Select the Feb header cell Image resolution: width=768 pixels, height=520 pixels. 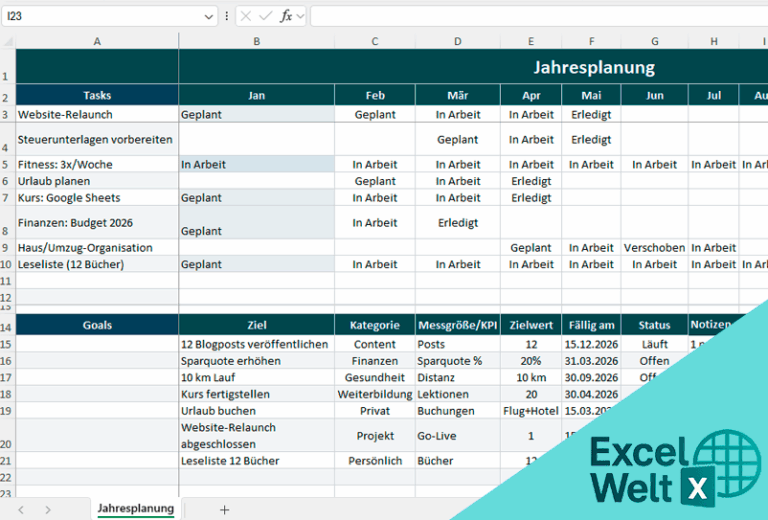(375, 95)
